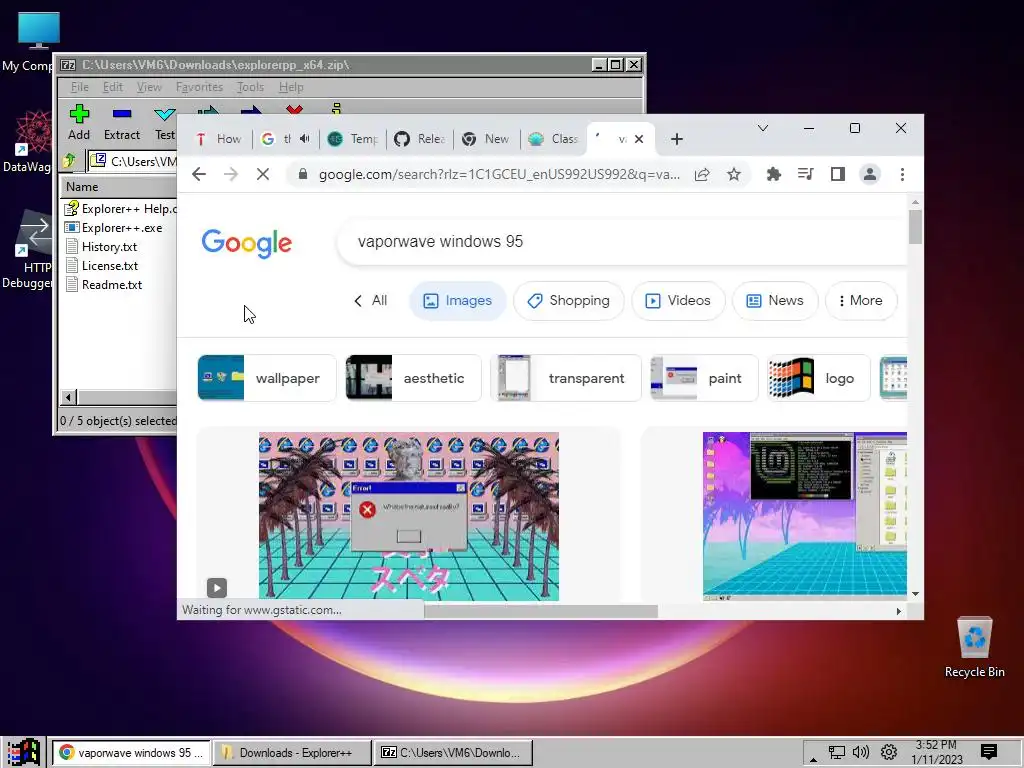Open Chrome media control icon
The height and width of the screenshot is (768, 1024).
pyautogui.click(x=805, y=174)
